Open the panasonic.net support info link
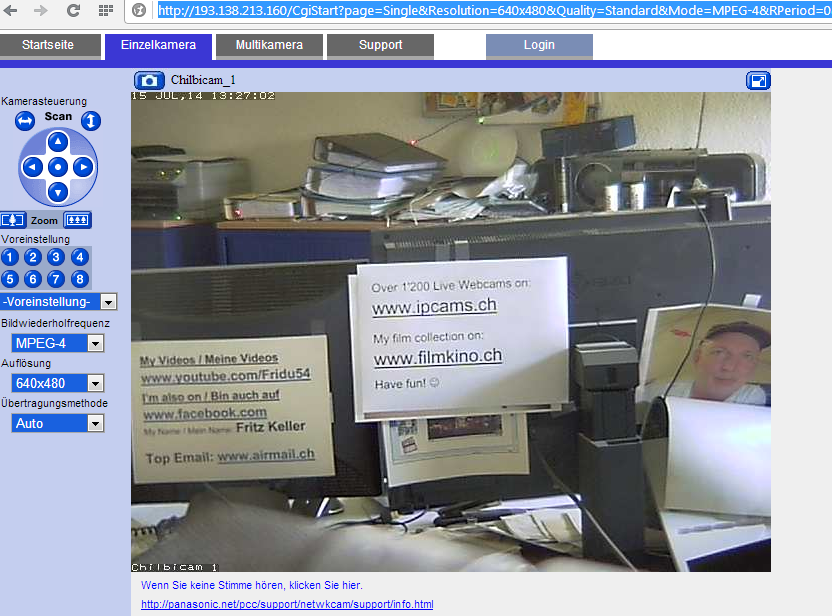 coord(287,604)
